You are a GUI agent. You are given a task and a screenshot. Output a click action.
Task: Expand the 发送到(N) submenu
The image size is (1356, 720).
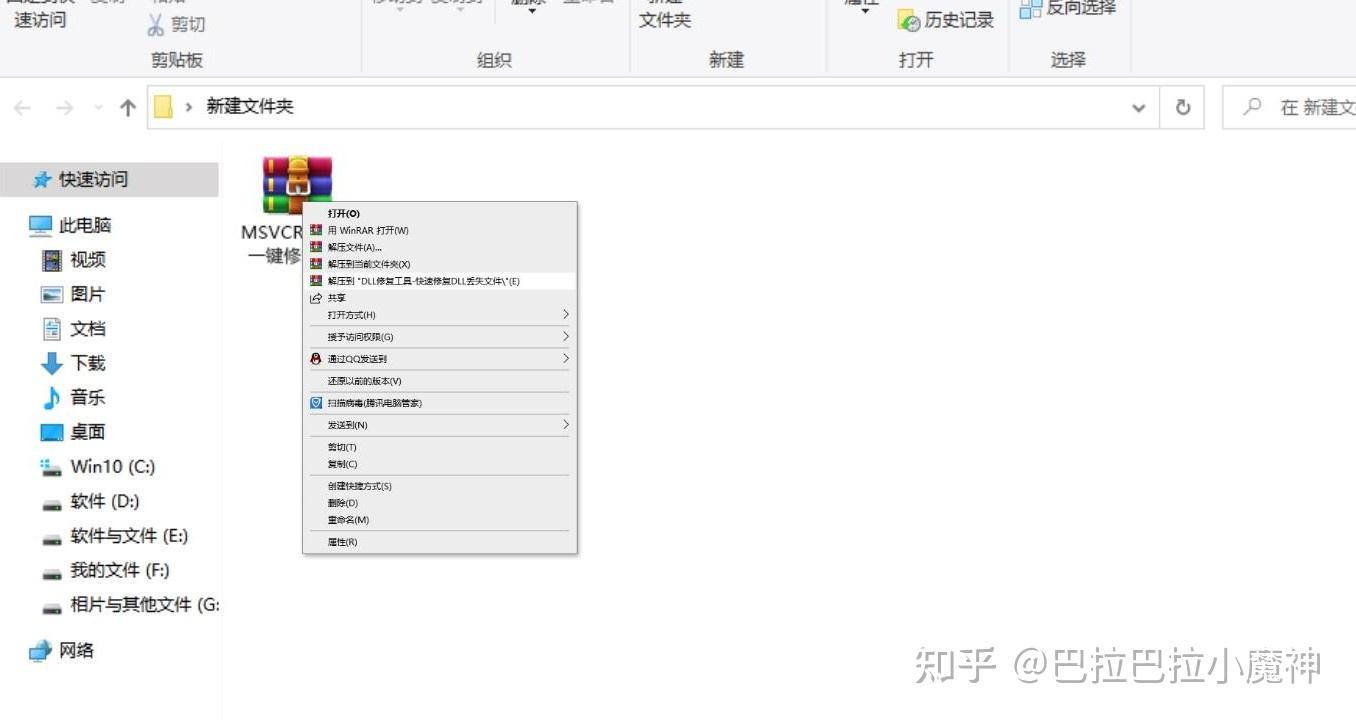[440, 425]
